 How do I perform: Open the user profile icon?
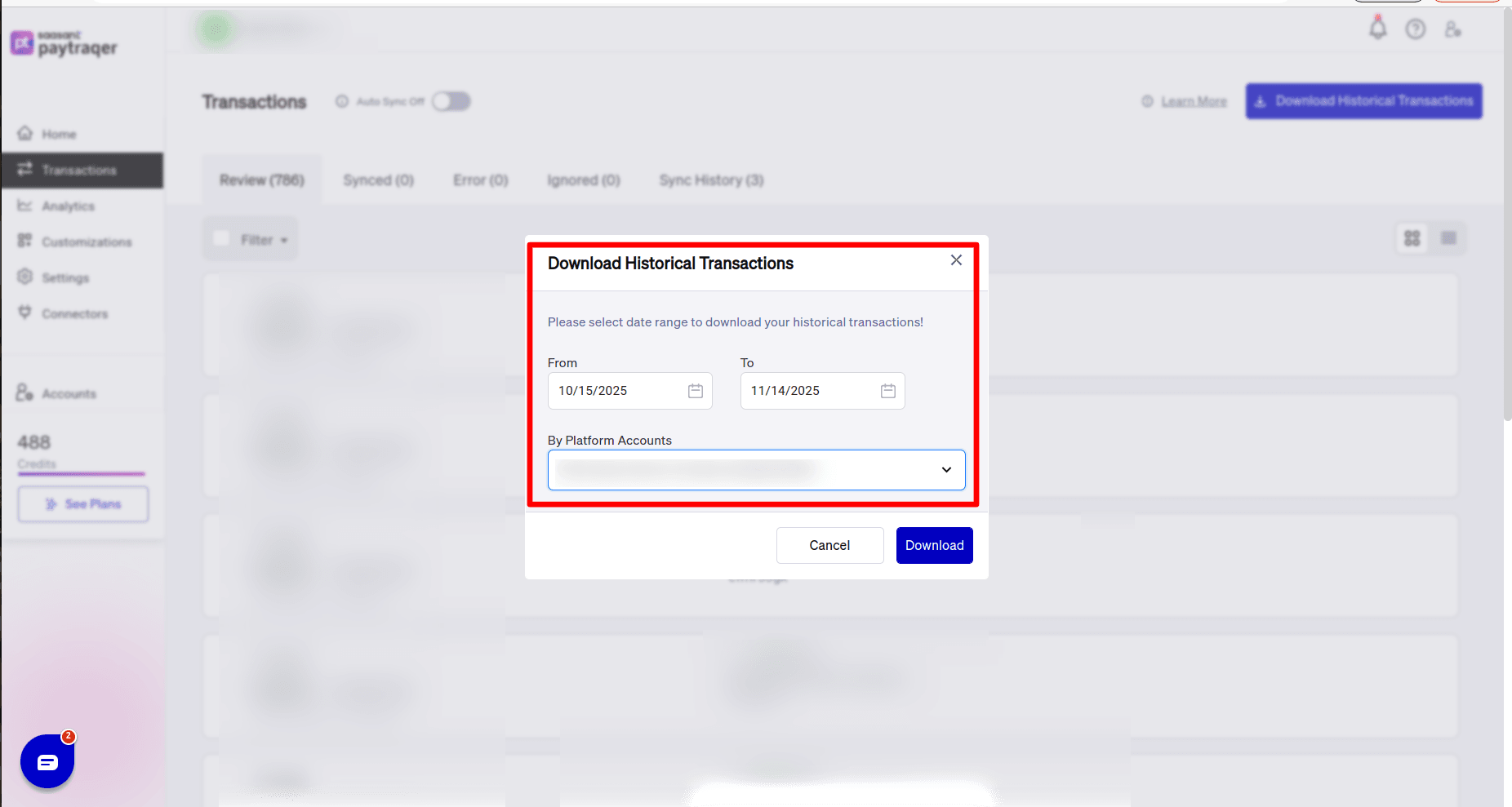tap(1452, 29)
